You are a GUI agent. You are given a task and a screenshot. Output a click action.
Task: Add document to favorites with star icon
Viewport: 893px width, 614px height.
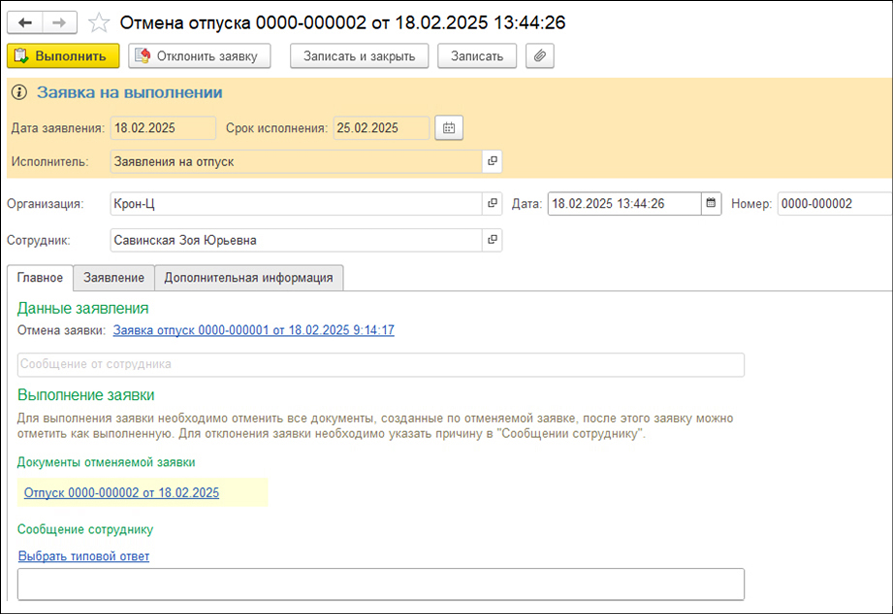point(99,22)
